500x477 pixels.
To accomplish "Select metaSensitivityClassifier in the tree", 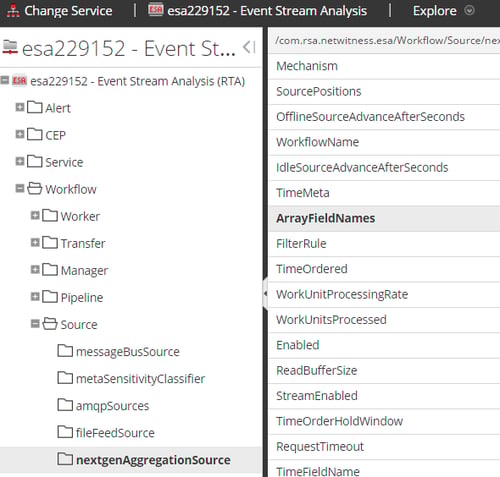I will [140, 379].
